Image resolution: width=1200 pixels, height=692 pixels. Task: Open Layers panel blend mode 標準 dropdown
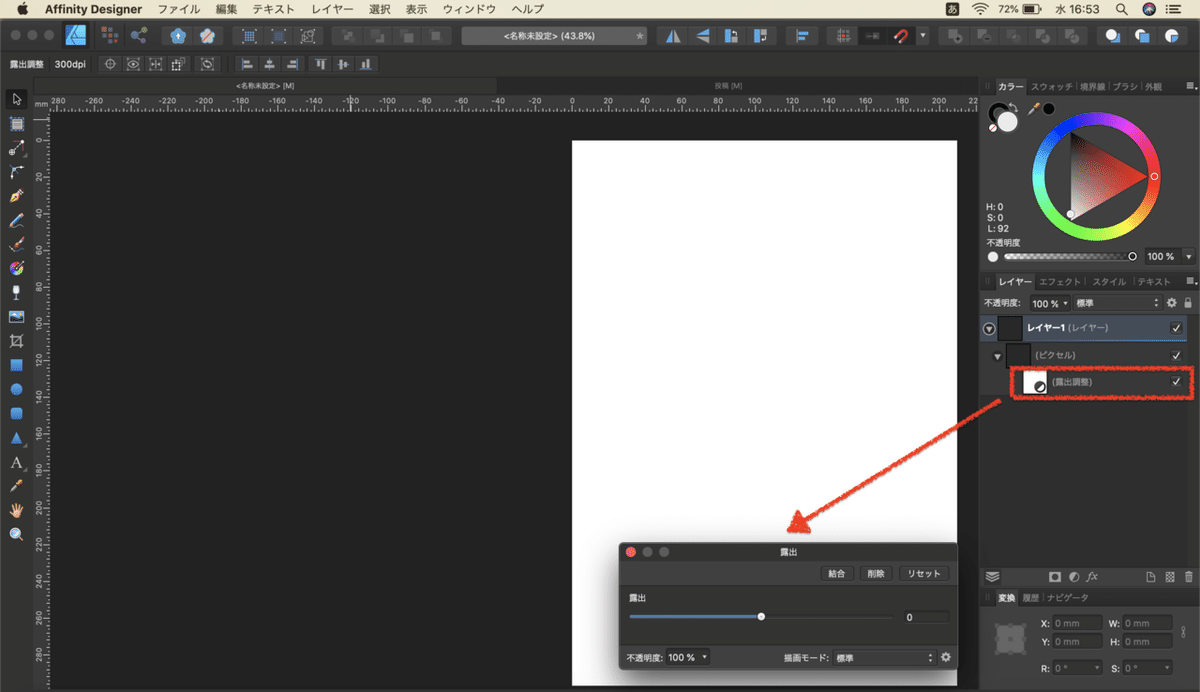[x=1118, y=303]
